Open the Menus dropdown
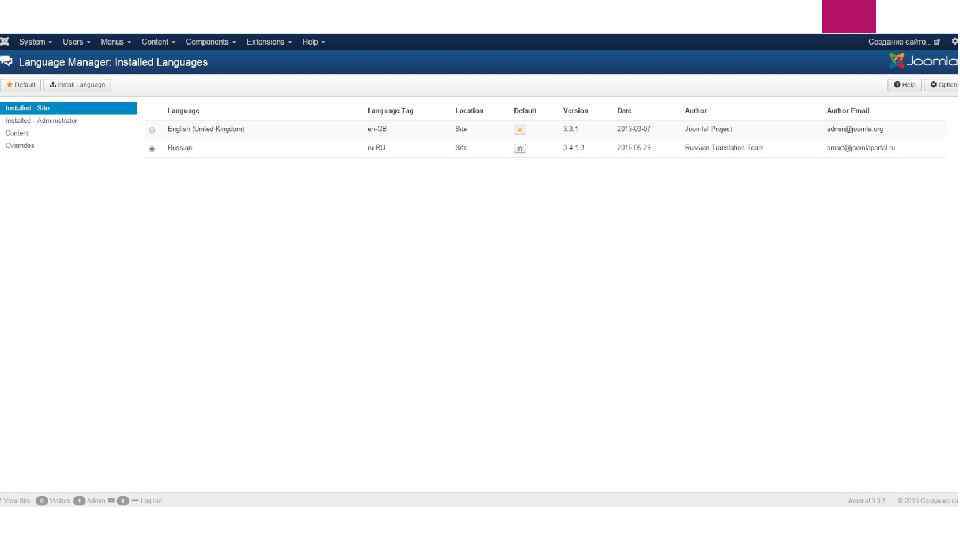This screenshot has width=960, height=540. (115, 42)
